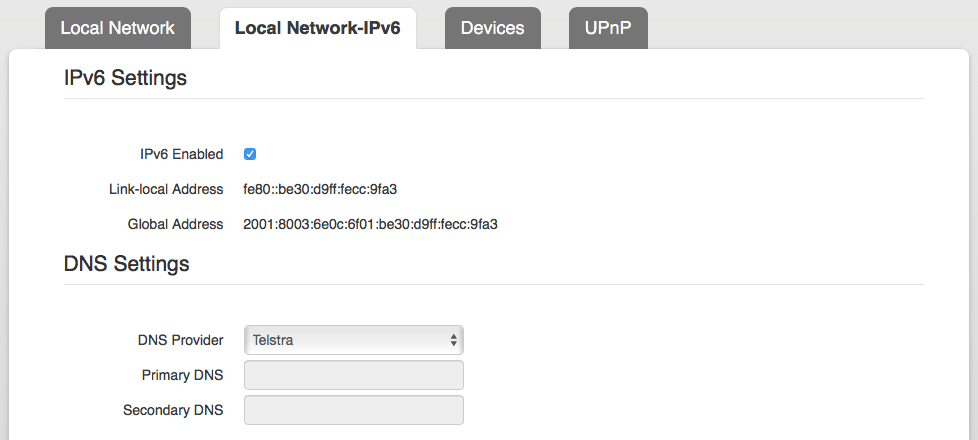This screenshot has height=440, width=978.
Task: Click the Link-local Address label
Action: click(x=166, y=189)
